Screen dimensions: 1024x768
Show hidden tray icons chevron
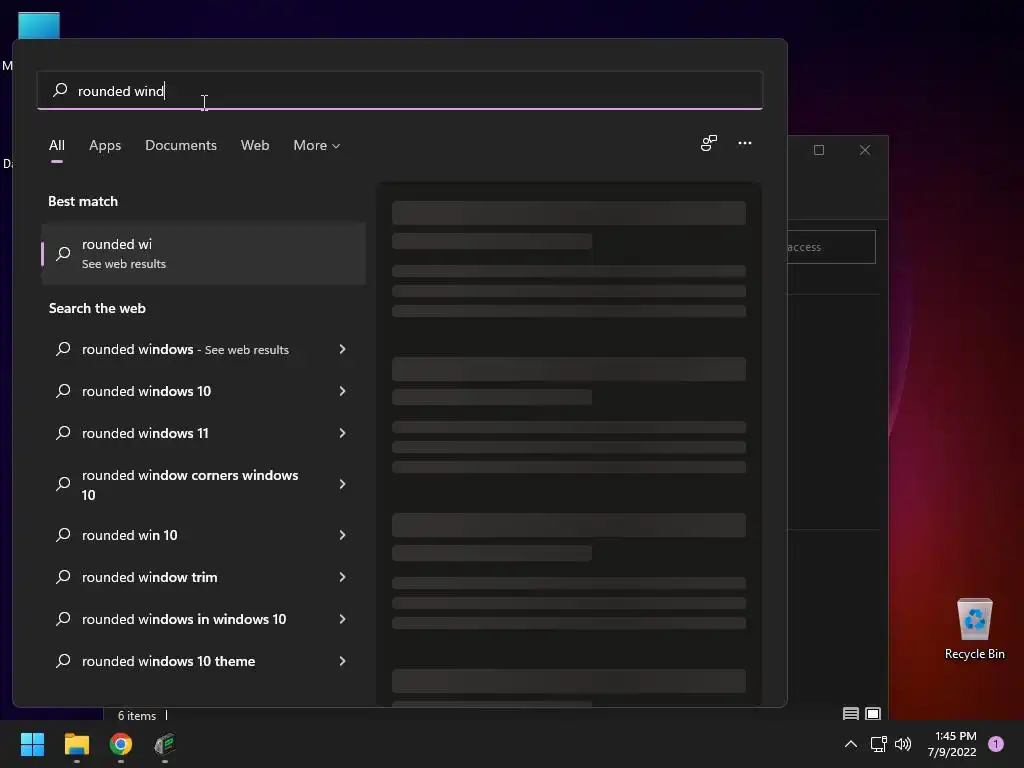pos(850,744)
